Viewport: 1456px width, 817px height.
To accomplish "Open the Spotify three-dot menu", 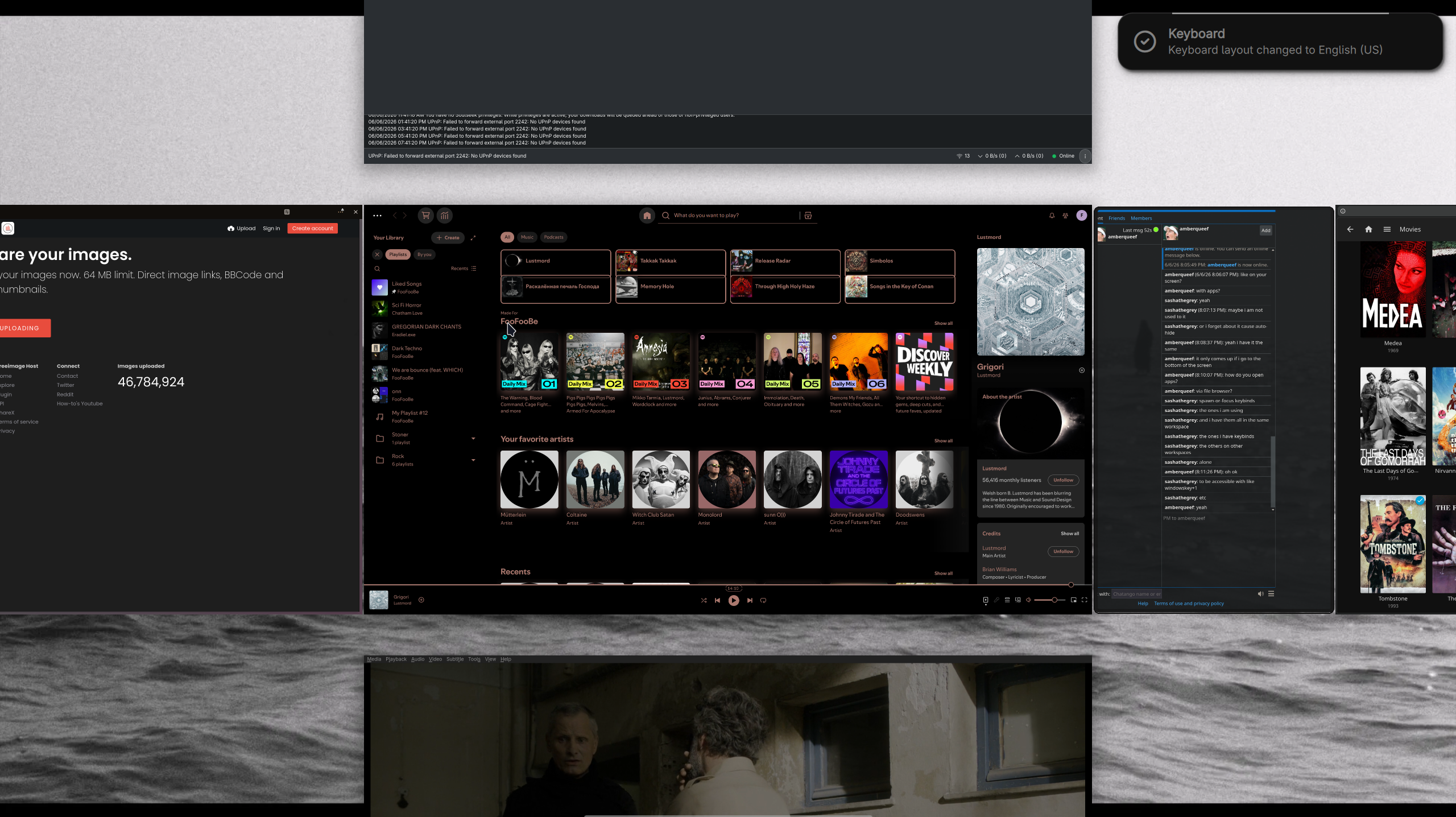I will [377, 216].
